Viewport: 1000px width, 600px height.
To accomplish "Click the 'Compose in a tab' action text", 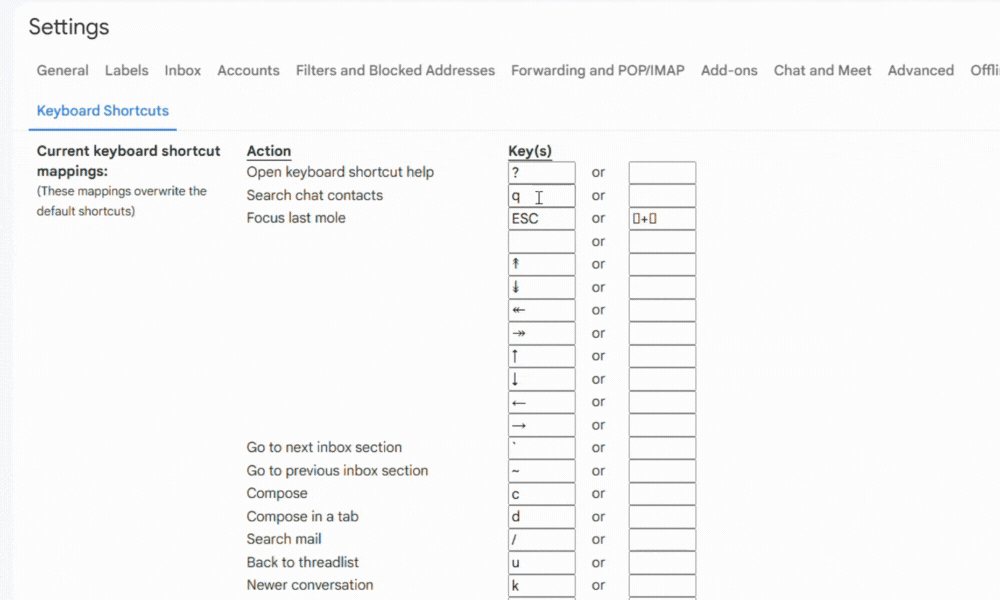I will click(302, 516).
